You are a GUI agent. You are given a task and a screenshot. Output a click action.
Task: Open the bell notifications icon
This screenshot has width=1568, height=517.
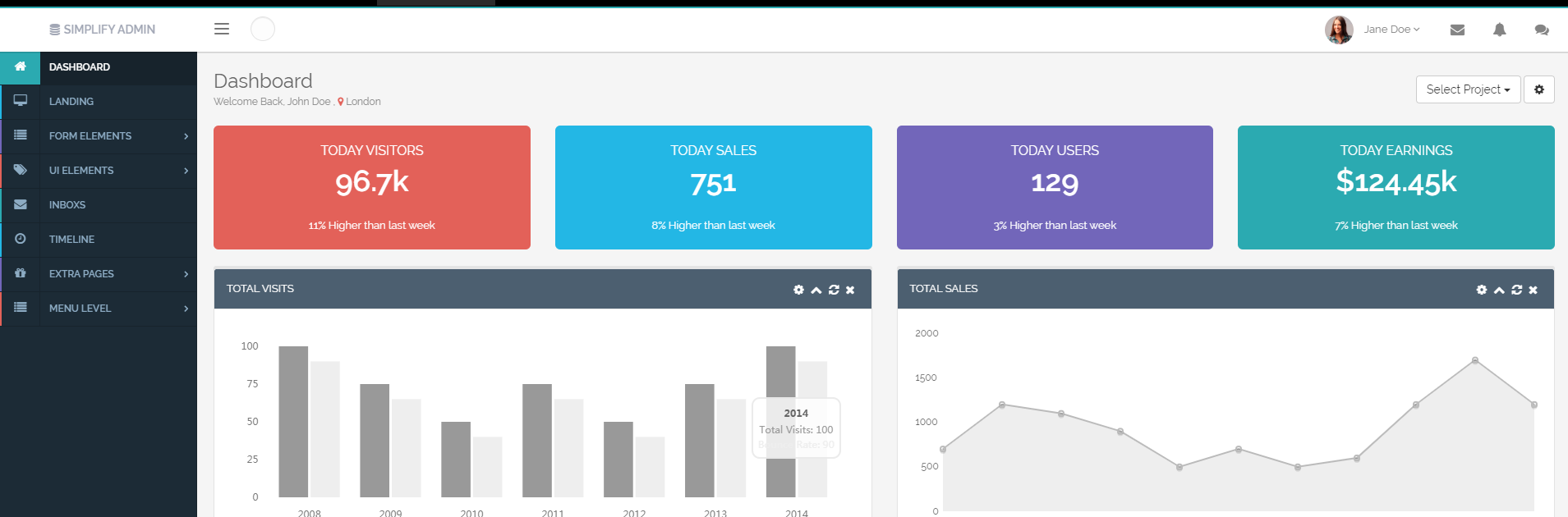tap(1499, 30)
